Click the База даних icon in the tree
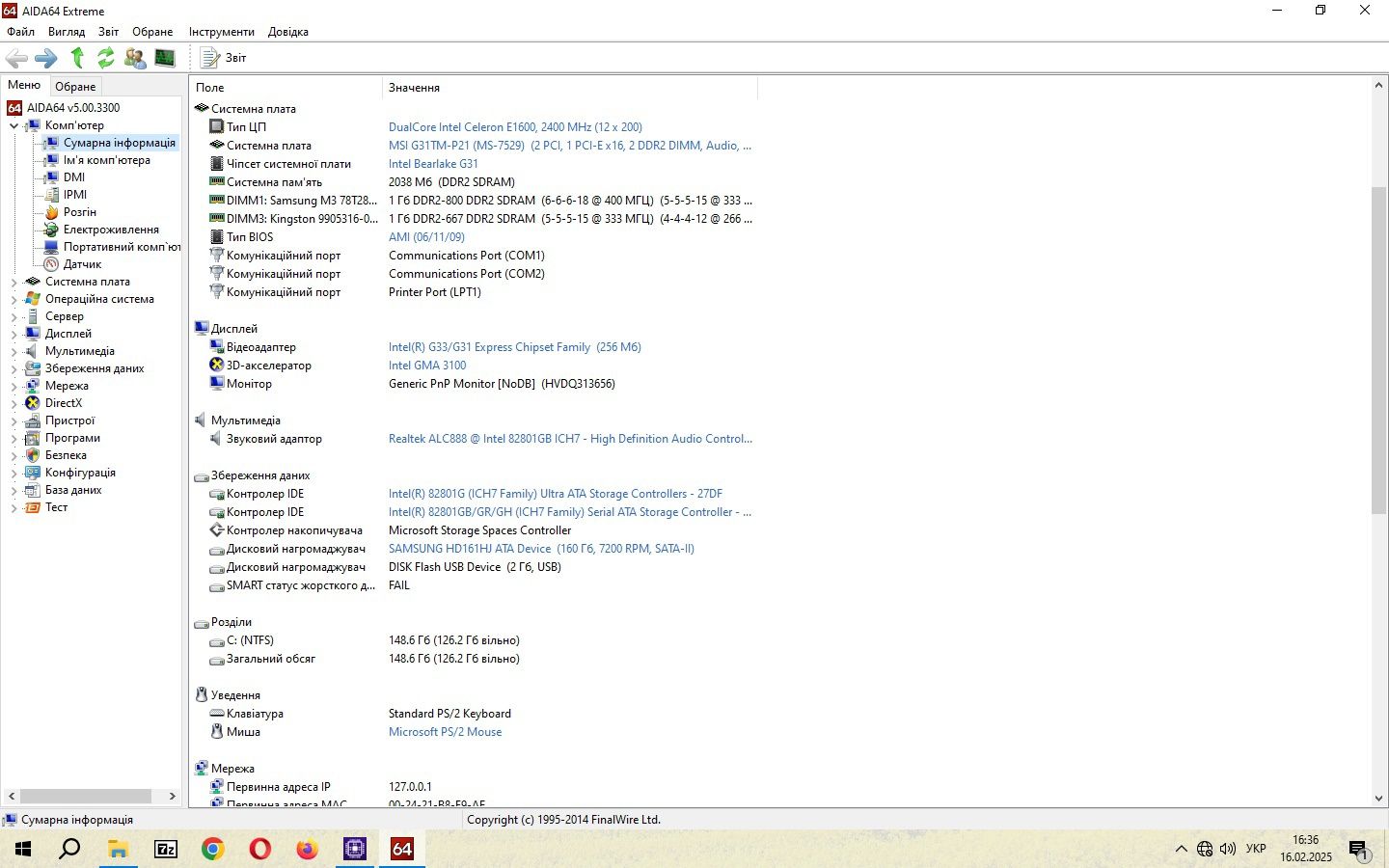Image resolution: width=1389 pixels, height=868 pixels. tap(33, 490)
